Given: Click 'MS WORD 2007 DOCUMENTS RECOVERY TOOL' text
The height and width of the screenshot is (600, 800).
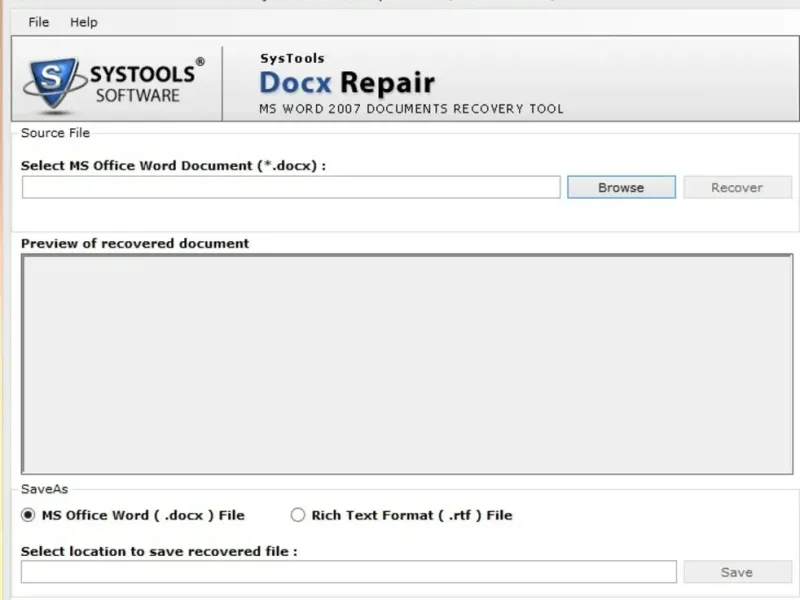Looking at the screenshot, I should pos(411,109).
